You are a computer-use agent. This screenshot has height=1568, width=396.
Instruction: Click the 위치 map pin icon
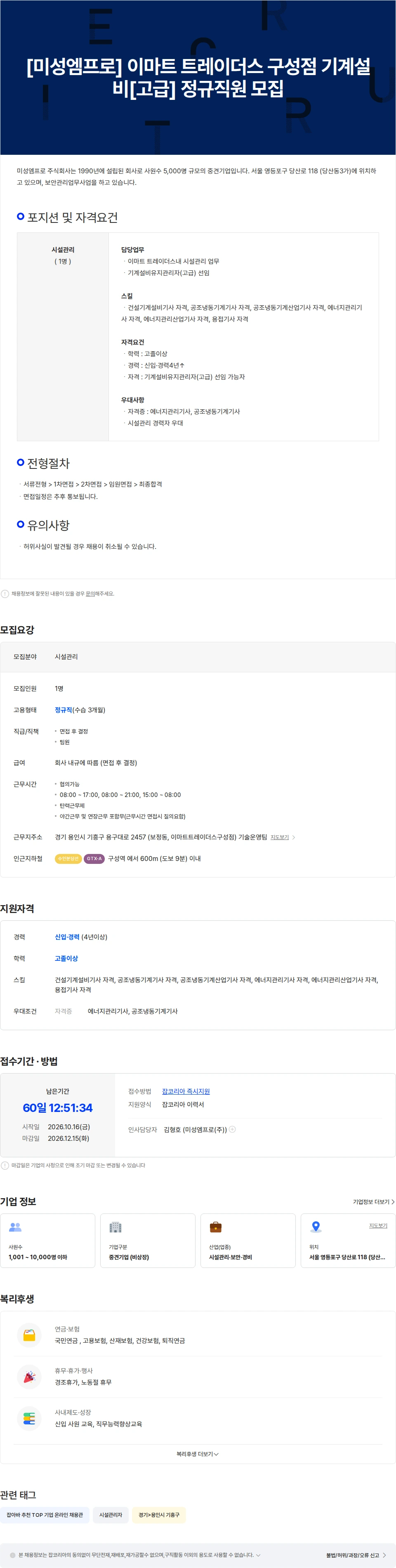tap(316, 1227)
